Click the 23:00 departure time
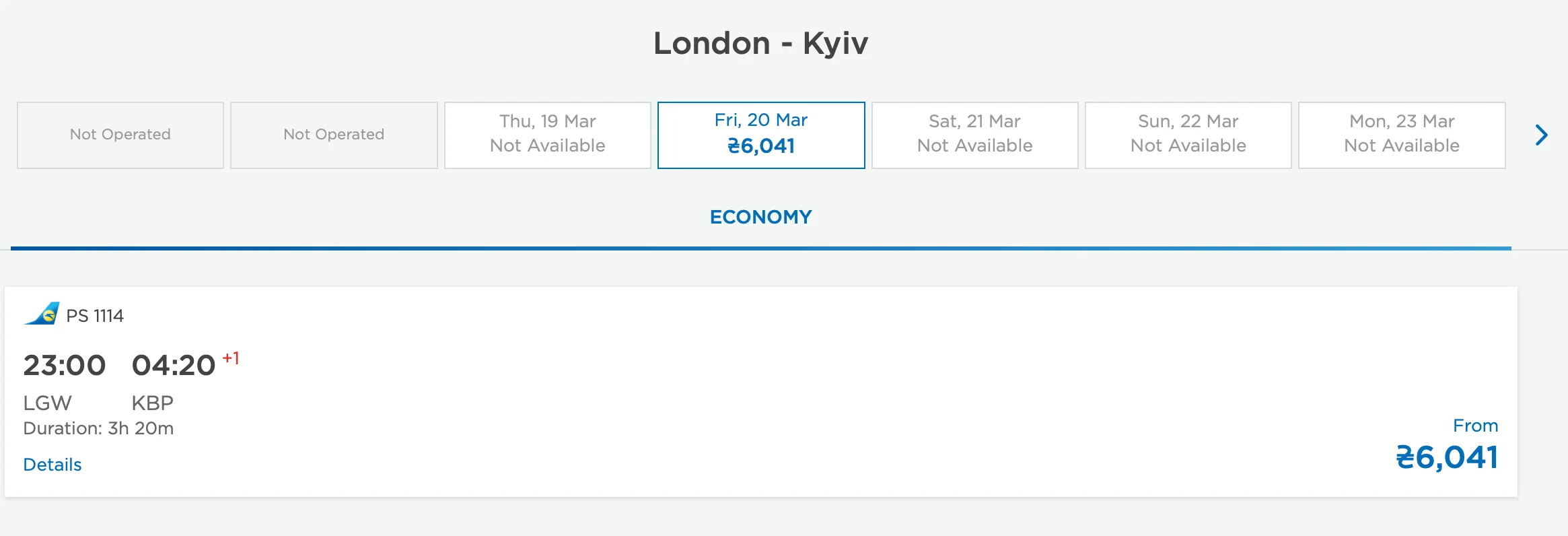 pos(65,366)
